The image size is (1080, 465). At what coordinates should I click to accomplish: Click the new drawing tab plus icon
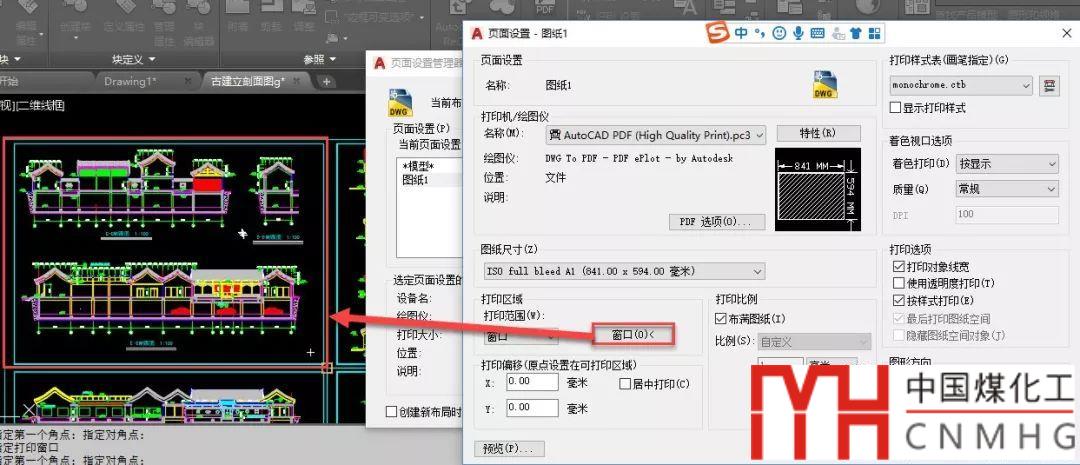coord(326,80)
